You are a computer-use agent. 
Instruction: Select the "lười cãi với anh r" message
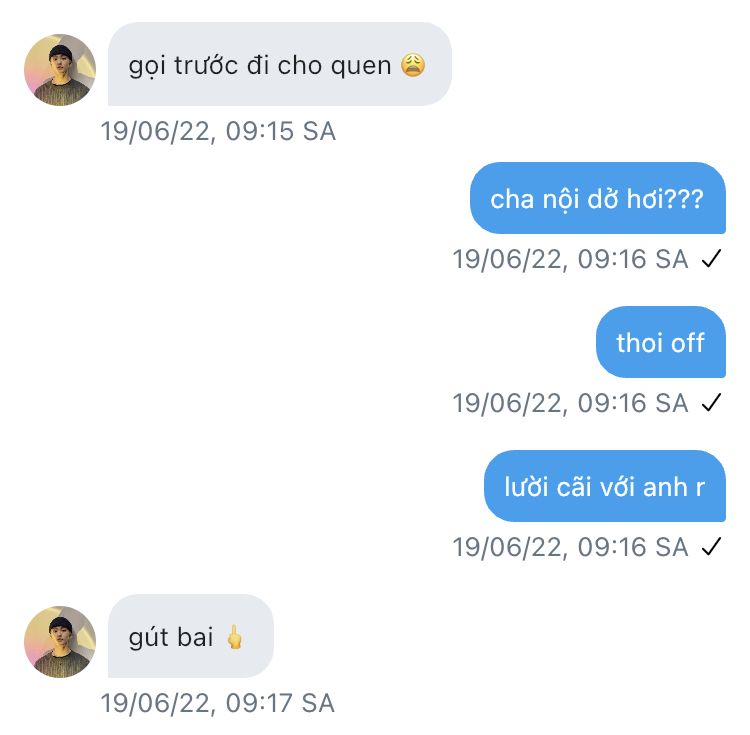tap(604, 487)
